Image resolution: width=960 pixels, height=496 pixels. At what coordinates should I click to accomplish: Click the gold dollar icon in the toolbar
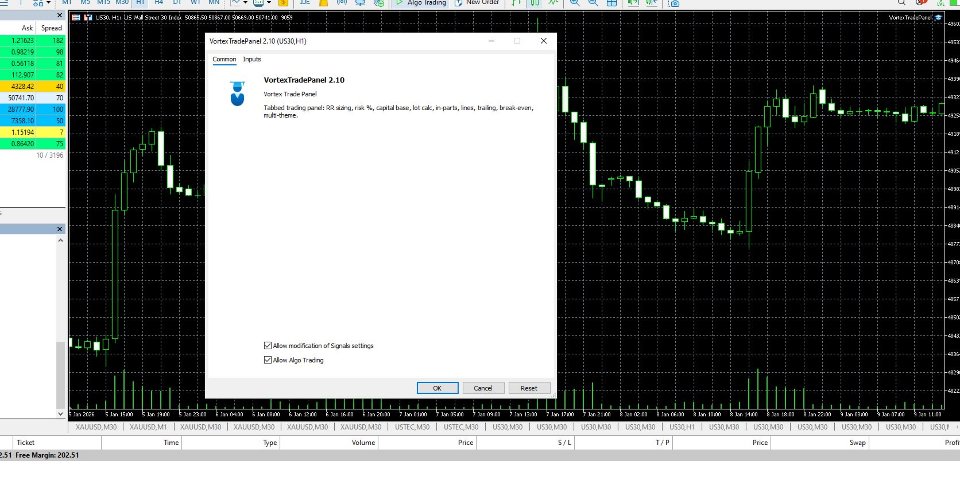click(283, 2)
